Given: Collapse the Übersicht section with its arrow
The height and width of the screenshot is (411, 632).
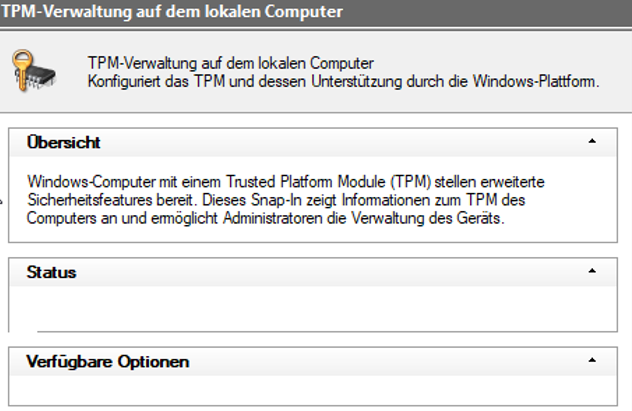Looking at the screenshot, I should [x=592, y=142].
